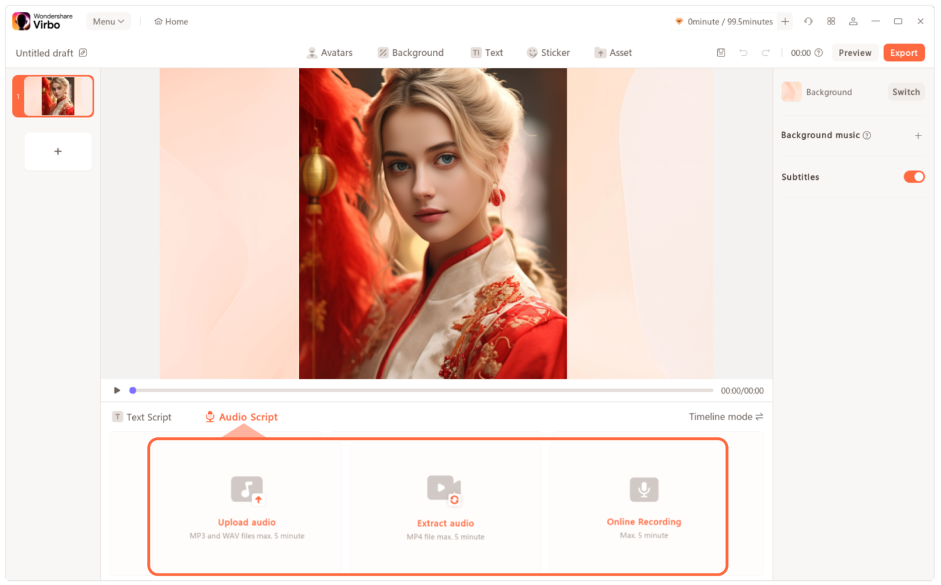Undo the last action
This screenshot has width=941, height=585.
click(x=743, y=53)
